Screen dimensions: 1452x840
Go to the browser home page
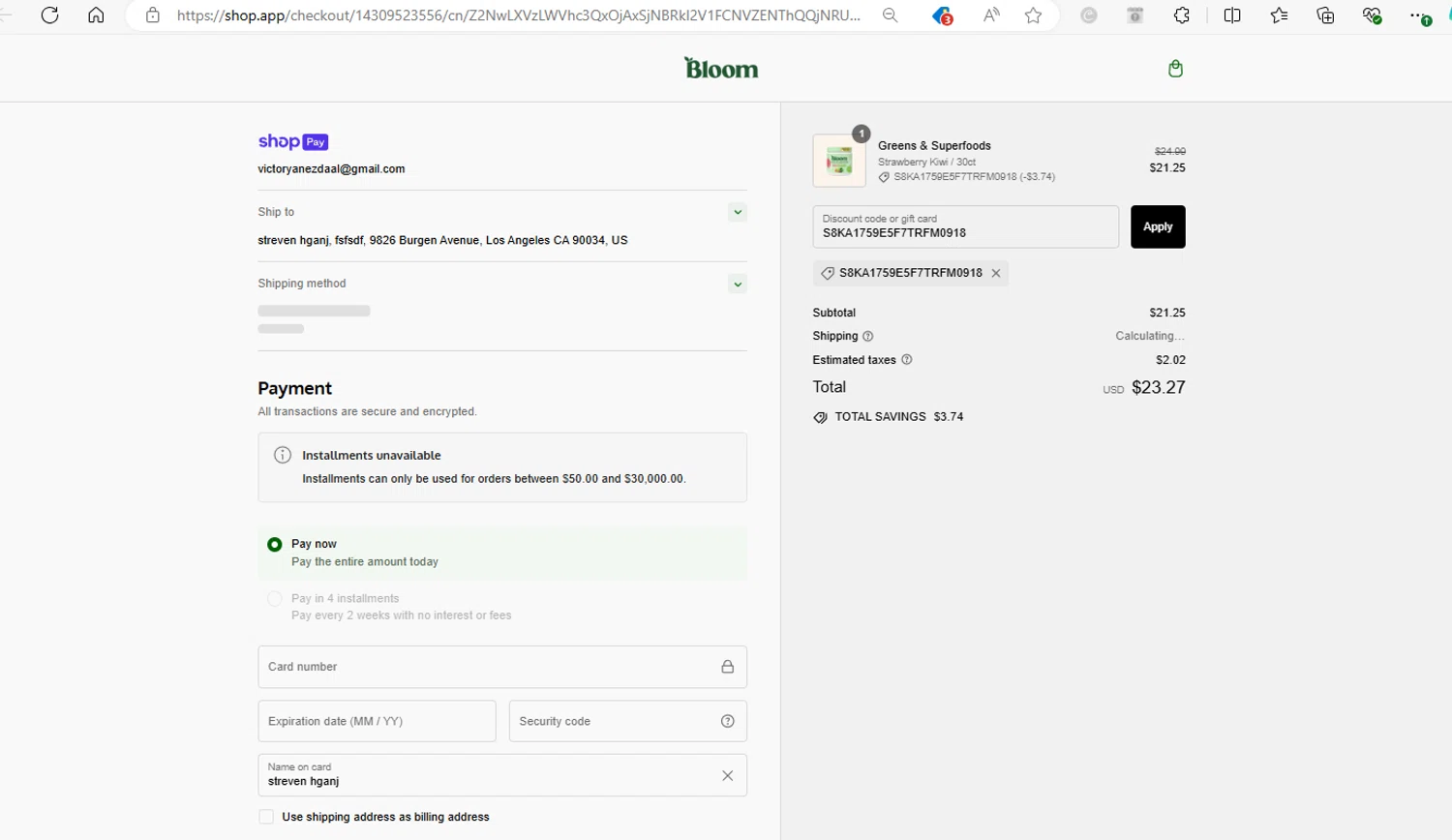96,15
